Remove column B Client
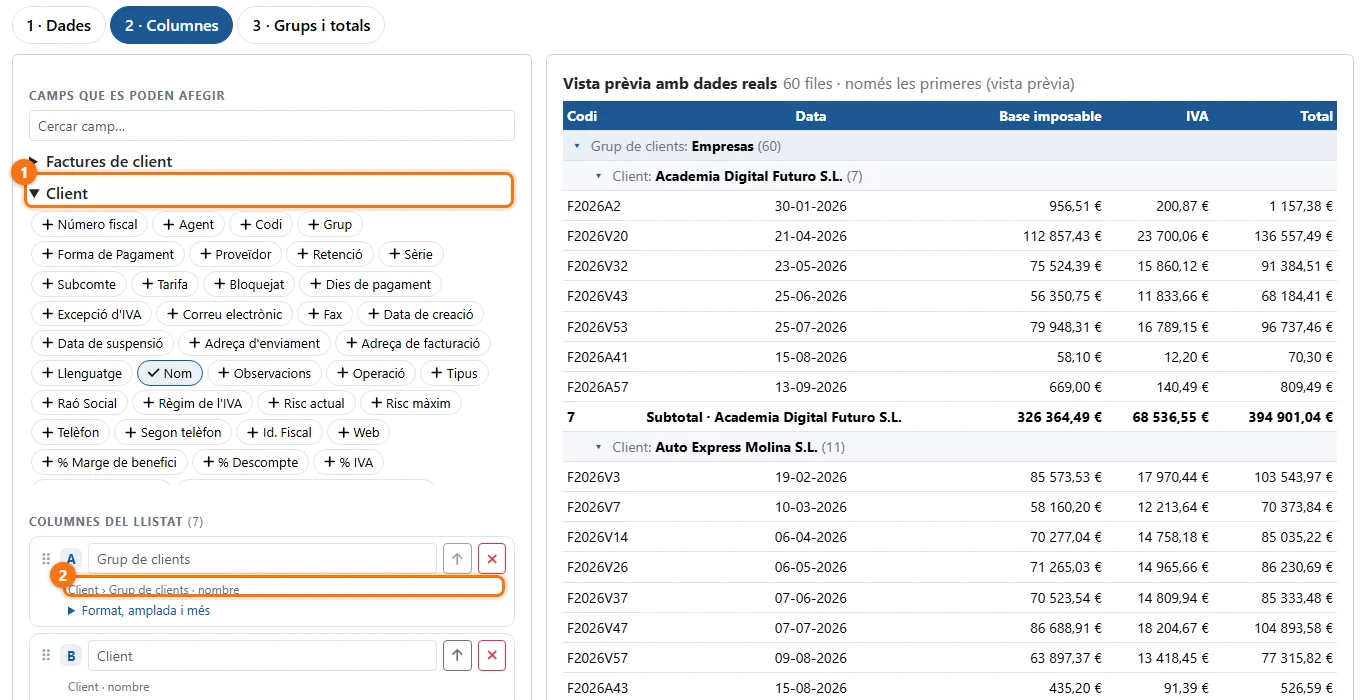1366x700 pixels. pos(492,656)
